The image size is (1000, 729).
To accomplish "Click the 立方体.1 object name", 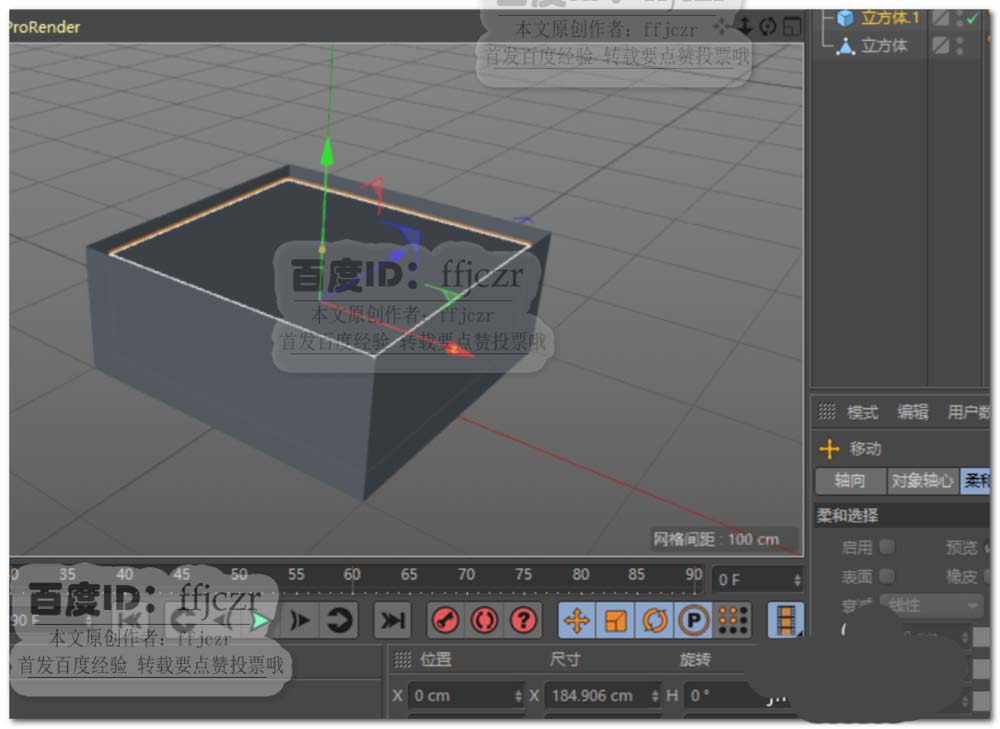I will [890, 18].
